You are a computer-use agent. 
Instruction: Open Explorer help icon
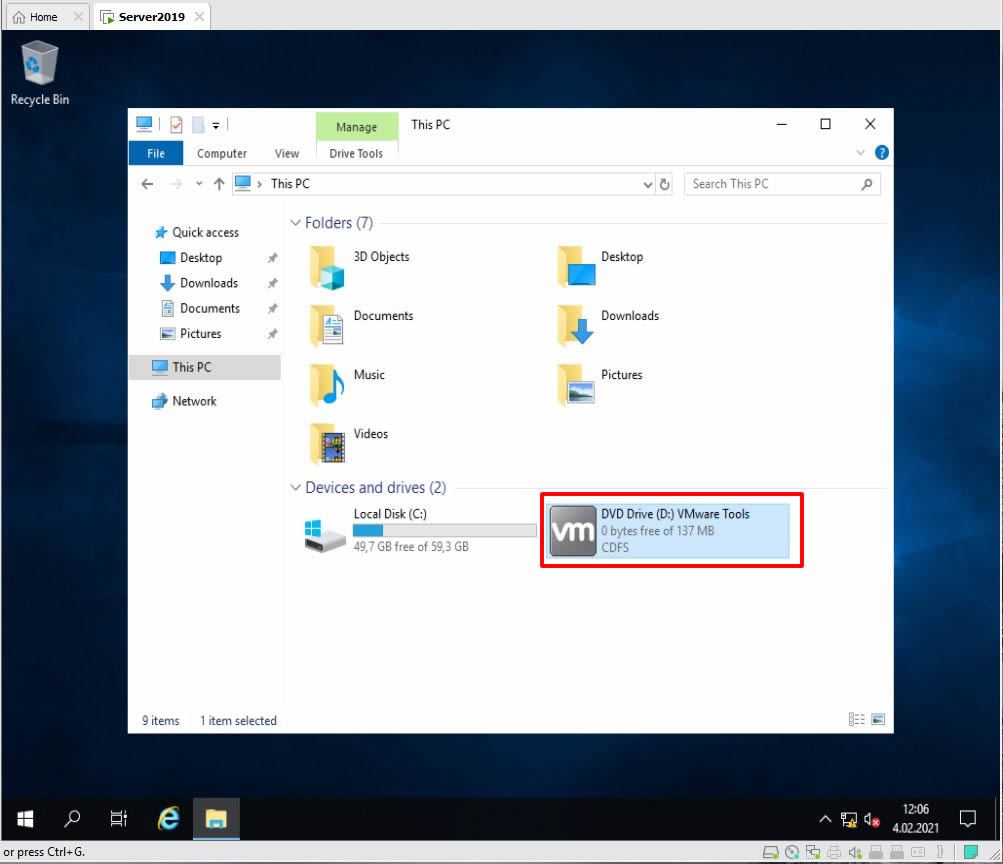coord(881,153)
